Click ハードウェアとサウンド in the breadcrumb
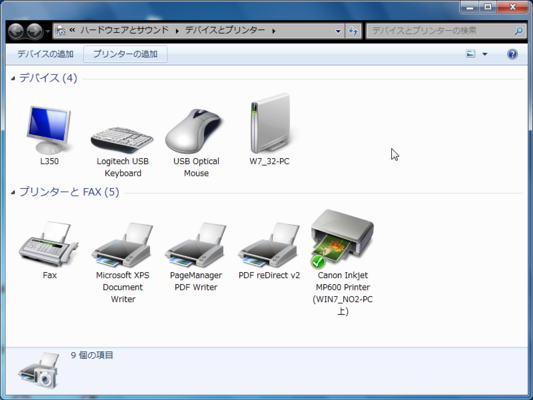The width and height of the screenshot is (533, 400). (x=124, y=30)
